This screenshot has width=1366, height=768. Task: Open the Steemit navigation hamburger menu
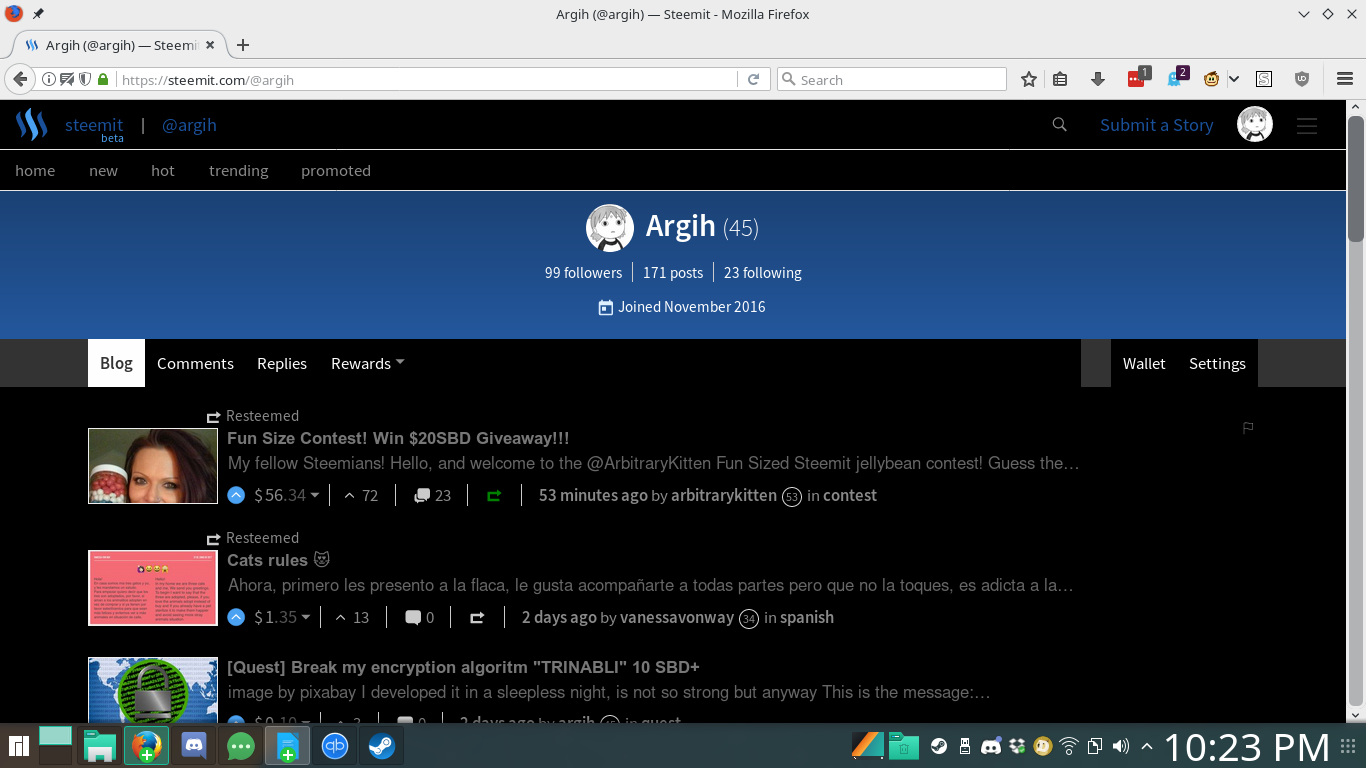[x=1307, y=126]
